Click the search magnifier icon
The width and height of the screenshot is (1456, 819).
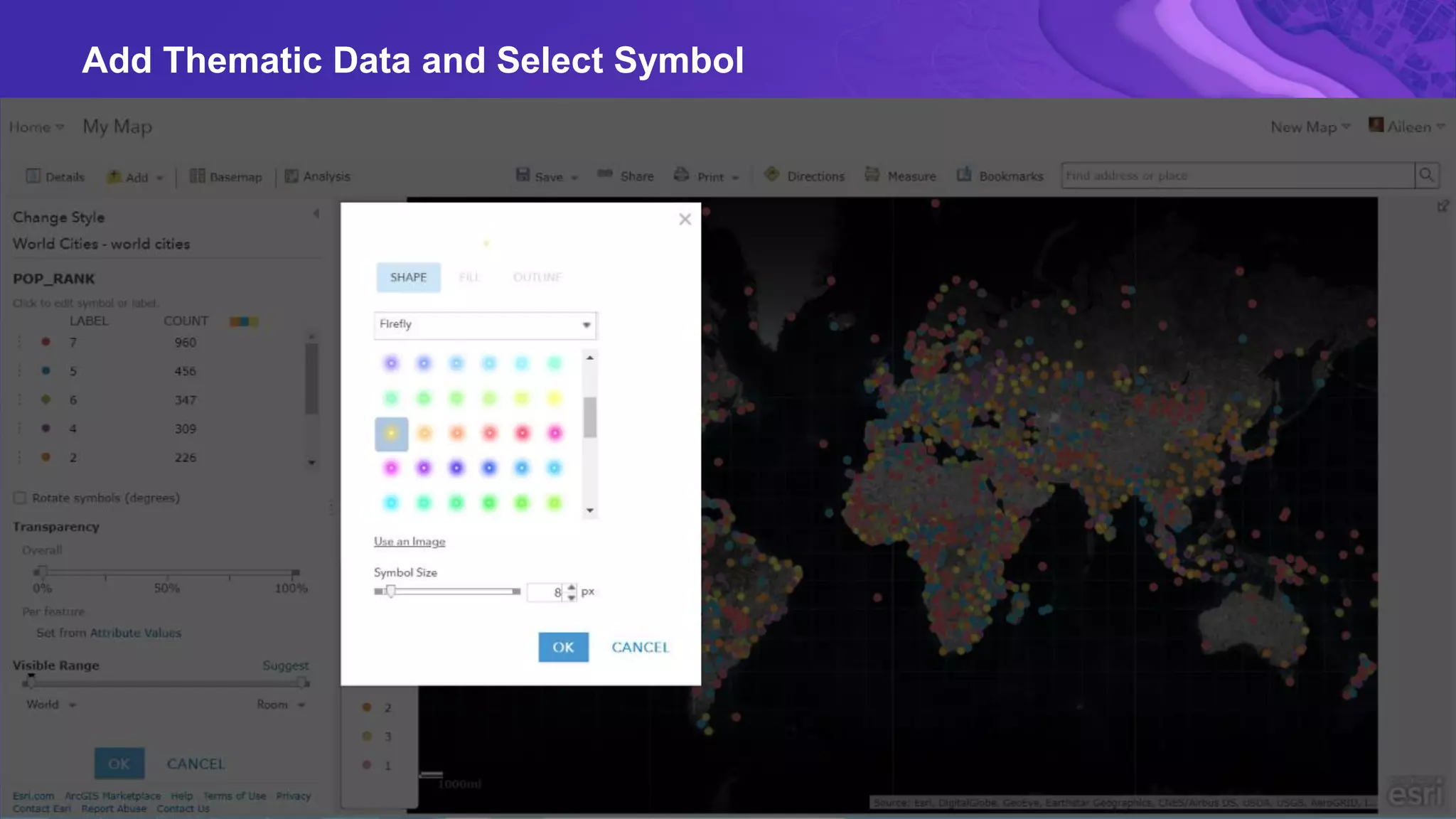pyautogui.click(x=1427, y=176)
